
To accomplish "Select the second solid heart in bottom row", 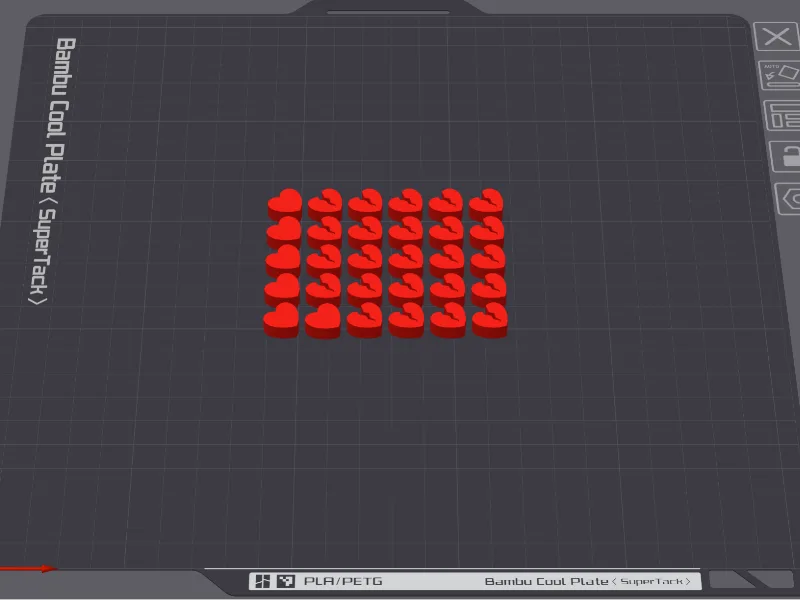I will (323, 320).
